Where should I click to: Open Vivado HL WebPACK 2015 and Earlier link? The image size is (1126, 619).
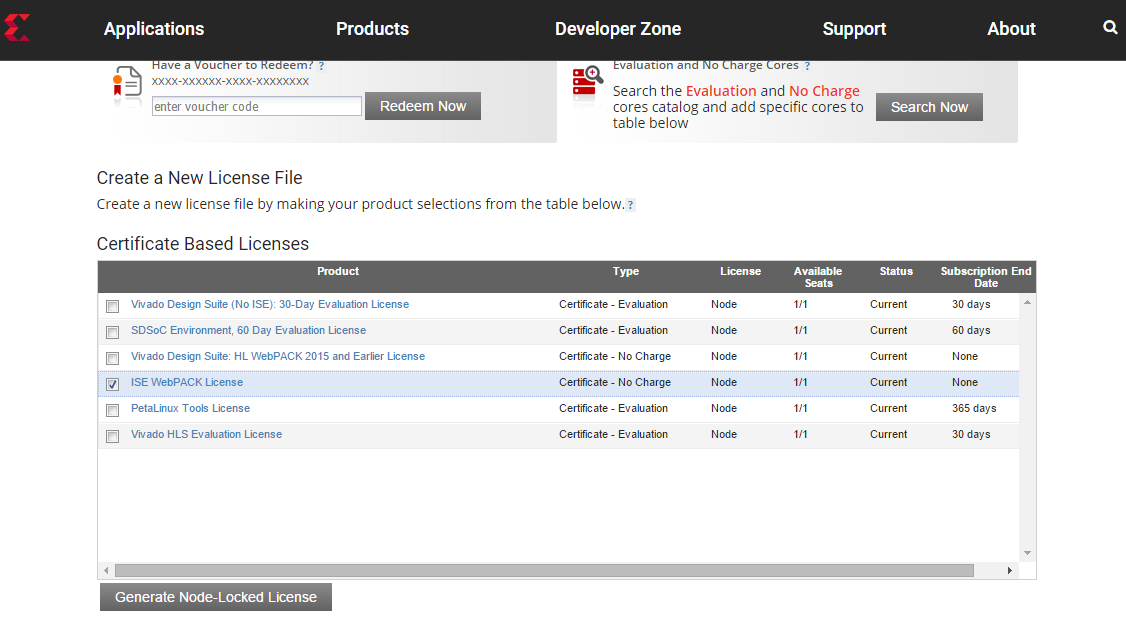coord(278,356)
